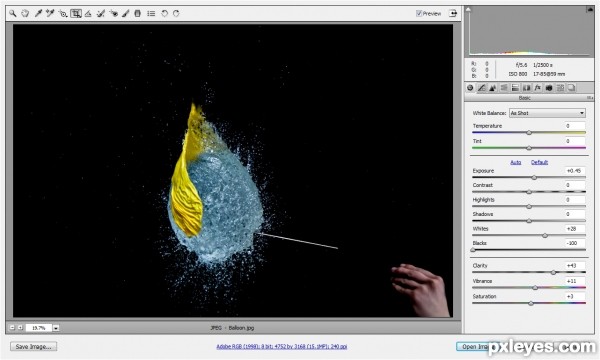This screenshot has width=600, height=360.
Task: Click the histogram graph
Action: coord(529,31)
